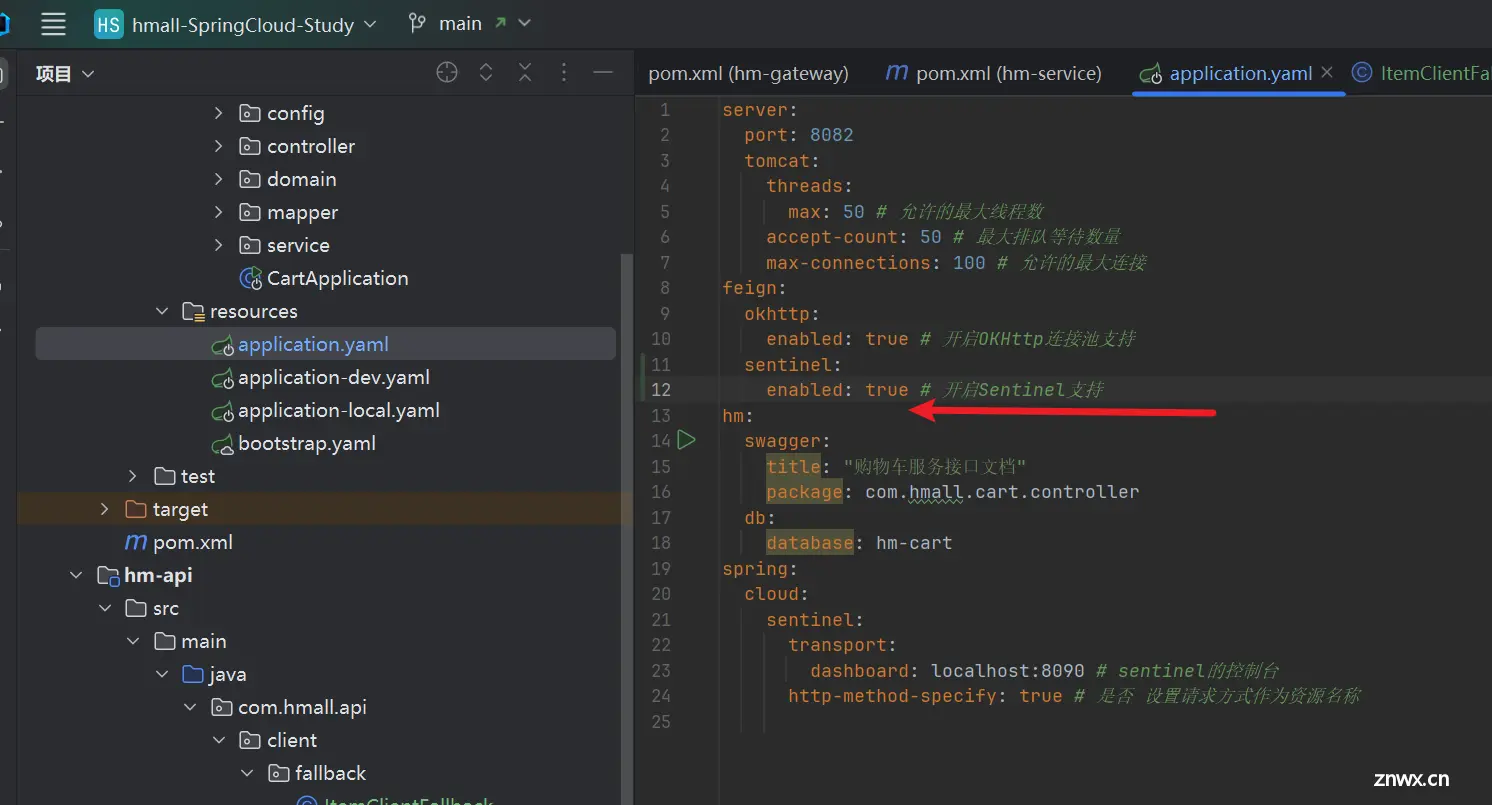
Task: Open application-local.yaml file
Action: (x=339, y=410)
